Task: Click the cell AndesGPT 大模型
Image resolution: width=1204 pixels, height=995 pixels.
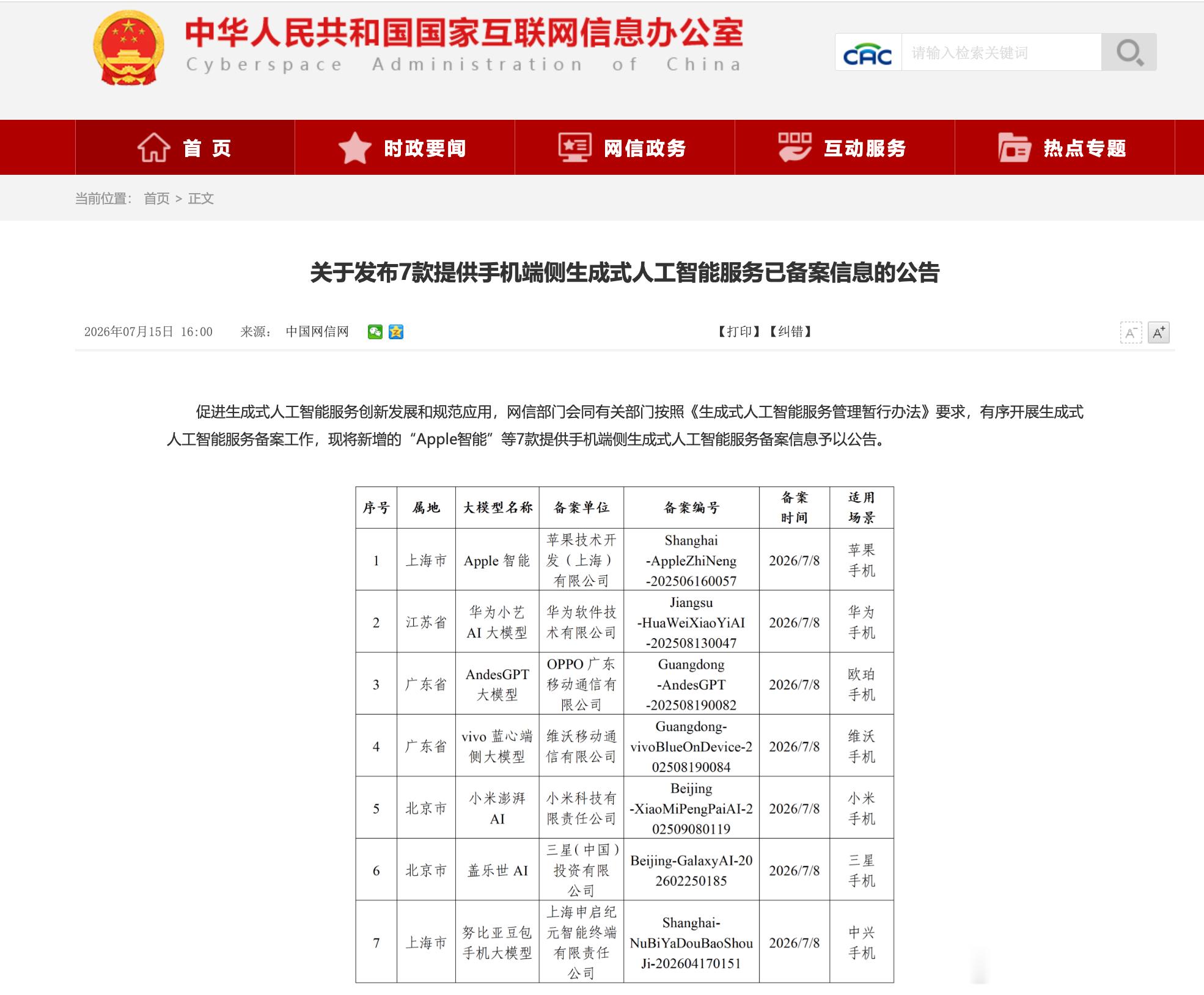Action: (x=497, y=685)
